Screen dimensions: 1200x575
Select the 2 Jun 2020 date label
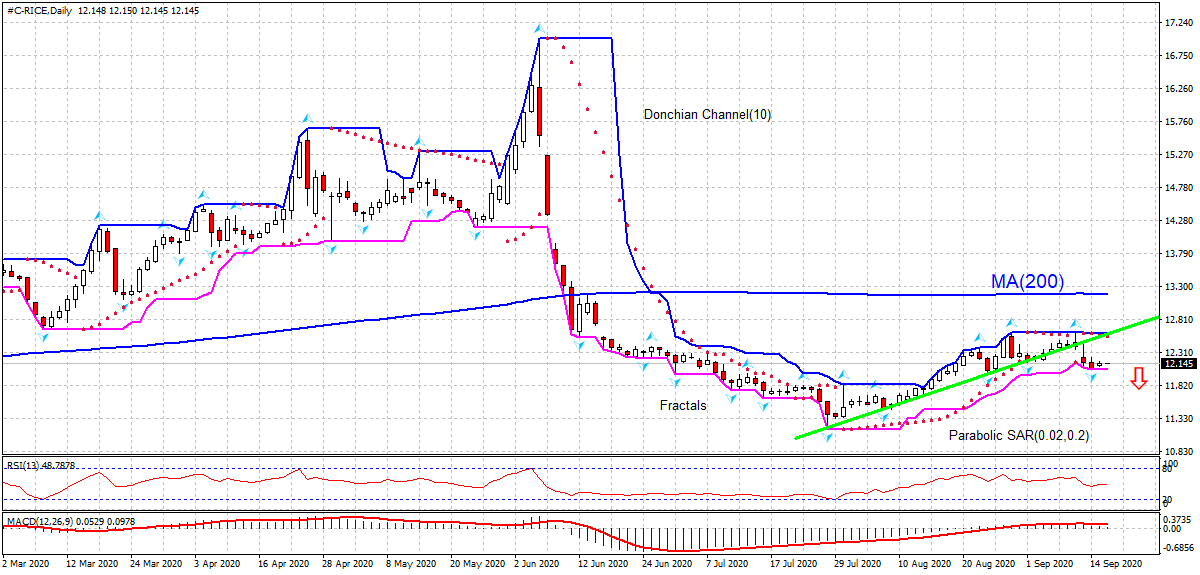click(x=538, y=565)
